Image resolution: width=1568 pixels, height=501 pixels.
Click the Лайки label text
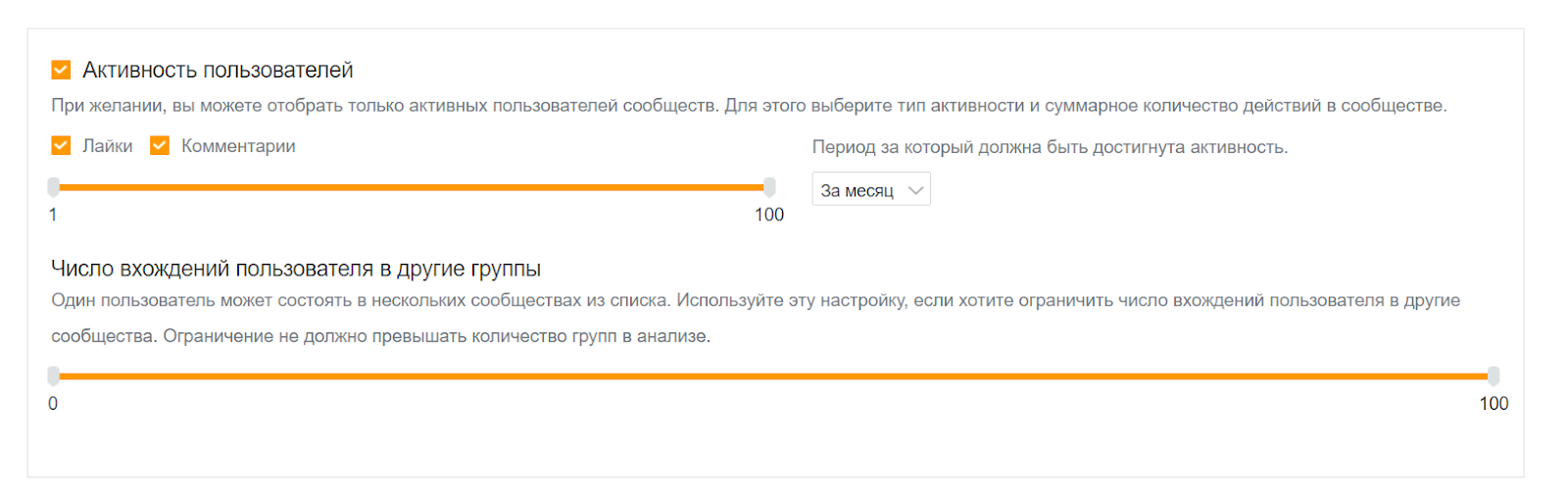click(107, 146)
